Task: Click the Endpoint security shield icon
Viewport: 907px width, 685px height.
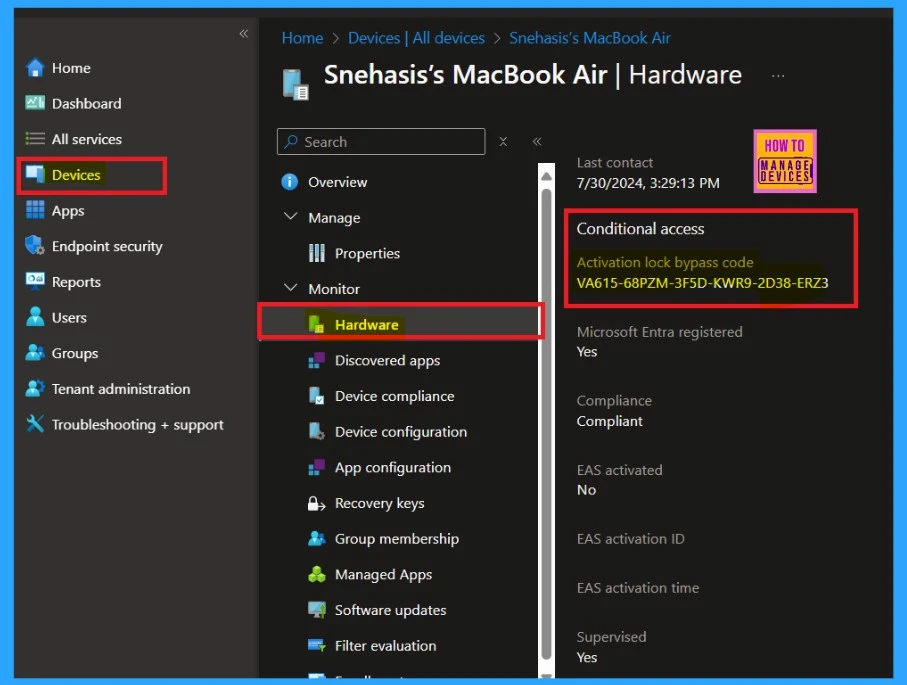Action: 35,246
